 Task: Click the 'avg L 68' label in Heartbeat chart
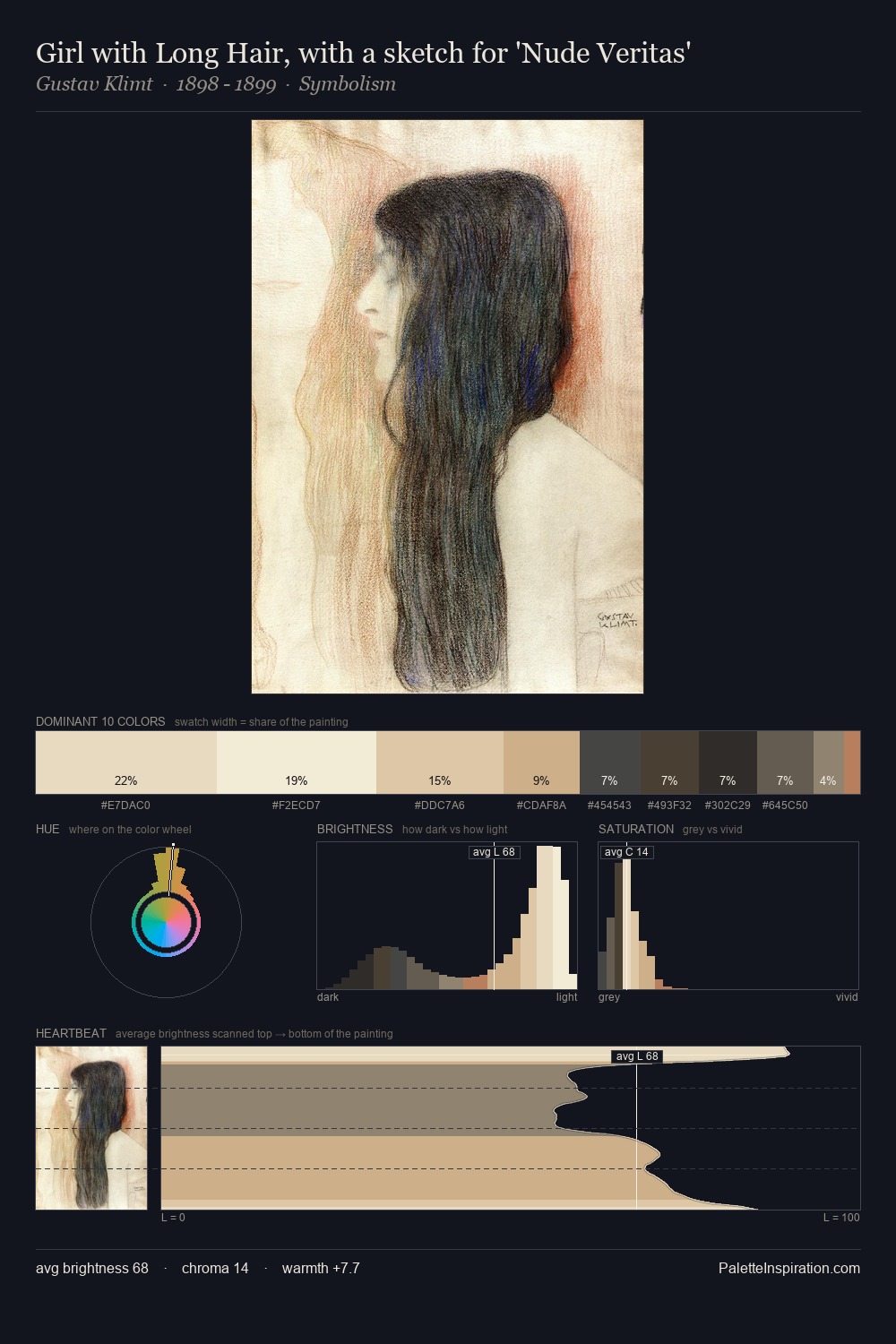point(637,1056)
